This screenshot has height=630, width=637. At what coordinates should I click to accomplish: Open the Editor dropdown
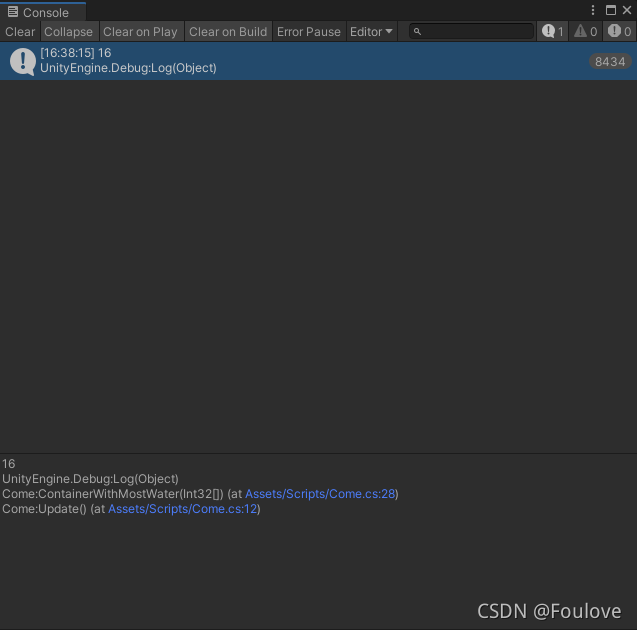(x=371, y=32)
